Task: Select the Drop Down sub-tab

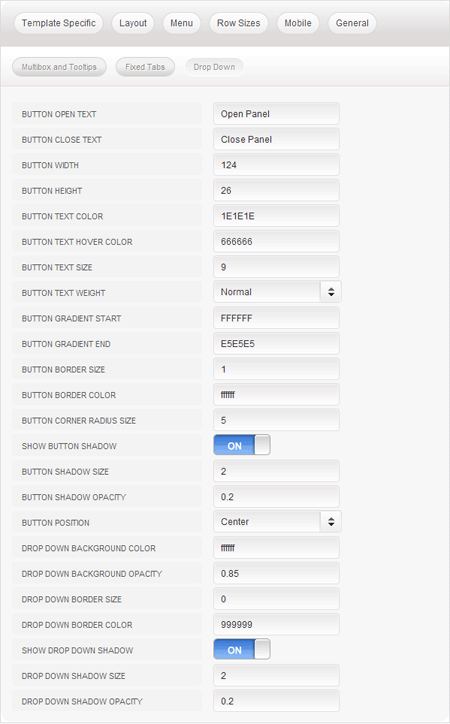Action: click(x=214, y=67)
